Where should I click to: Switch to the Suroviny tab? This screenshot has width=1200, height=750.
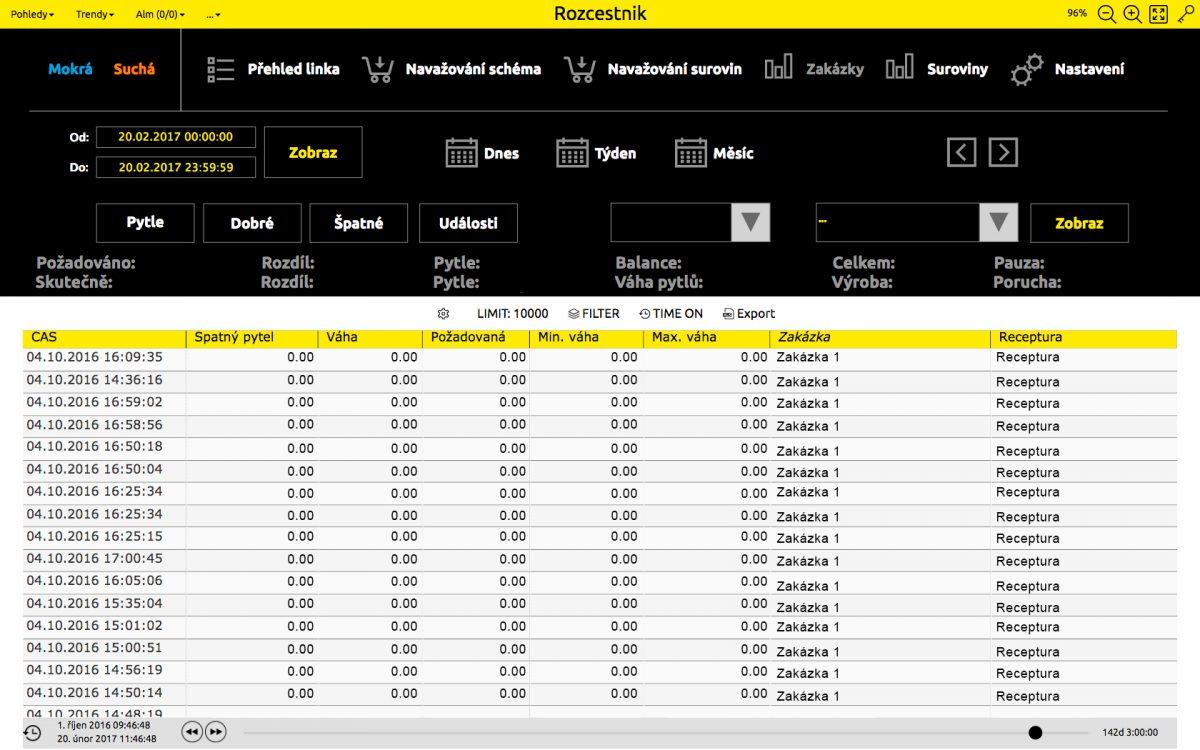tap(936, 69)
